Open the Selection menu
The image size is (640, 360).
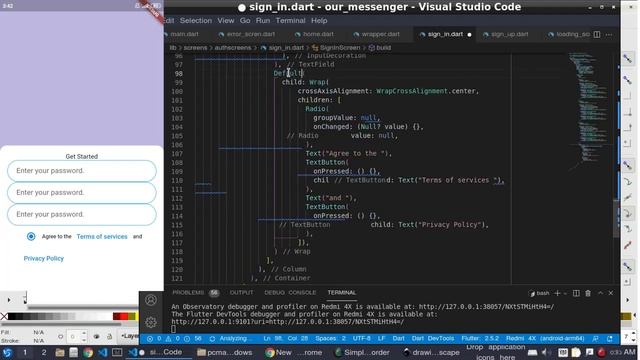point(196,20)
